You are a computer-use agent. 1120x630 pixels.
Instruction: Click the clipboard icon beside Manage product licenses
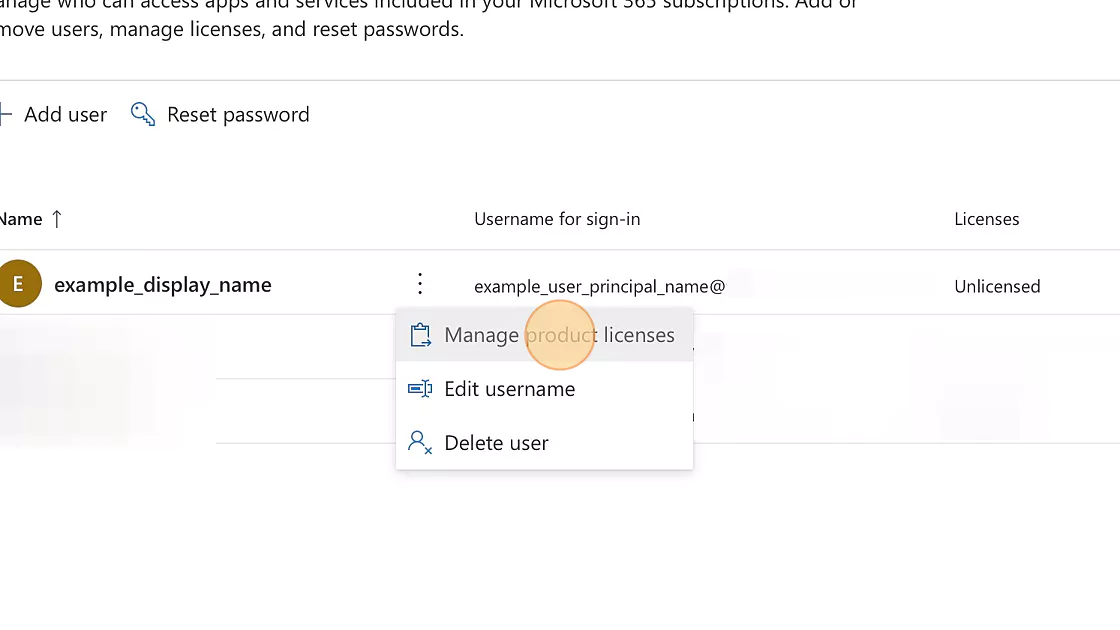420,334
